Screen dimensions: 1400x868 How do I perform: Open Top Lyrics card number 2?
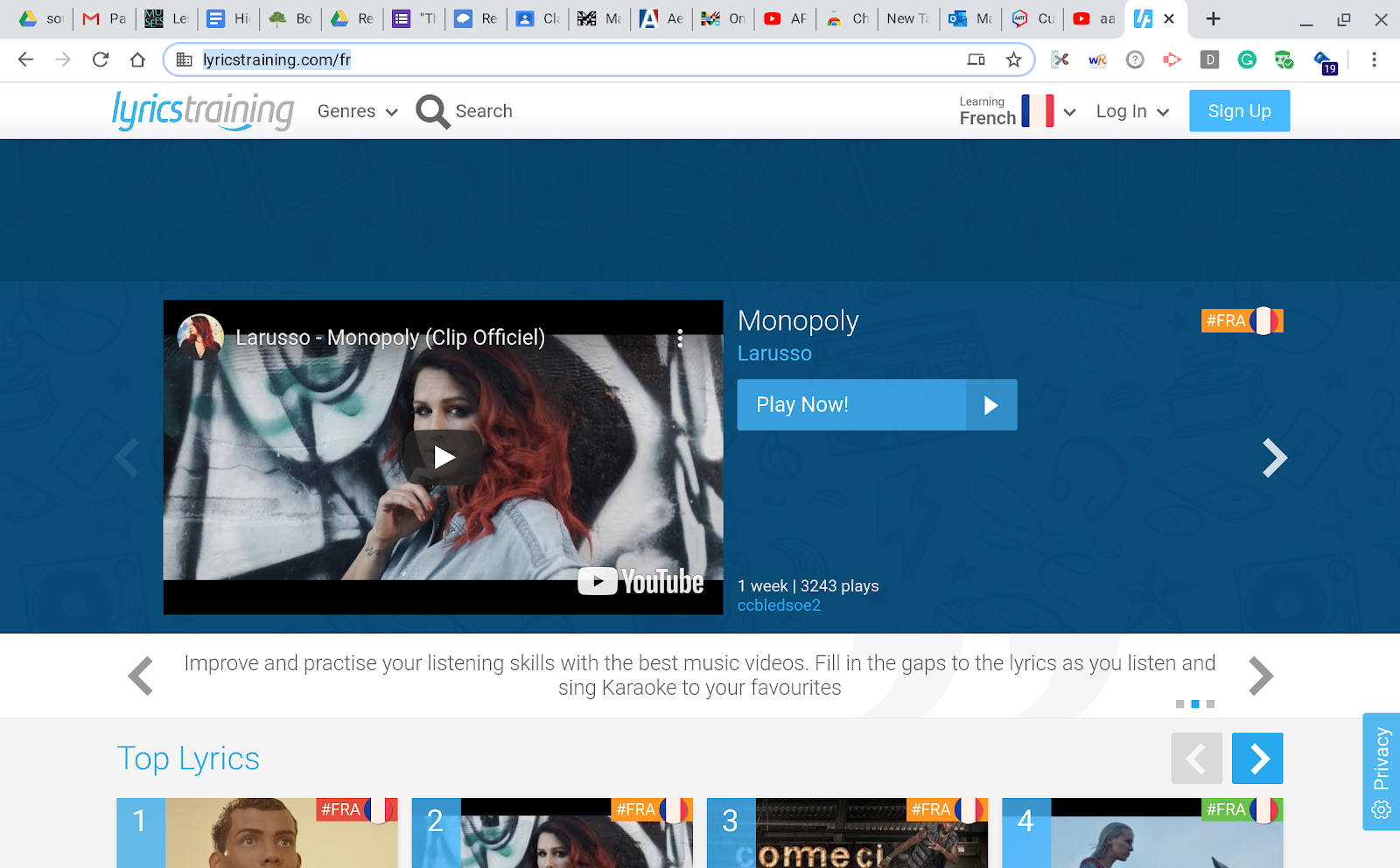552,833
